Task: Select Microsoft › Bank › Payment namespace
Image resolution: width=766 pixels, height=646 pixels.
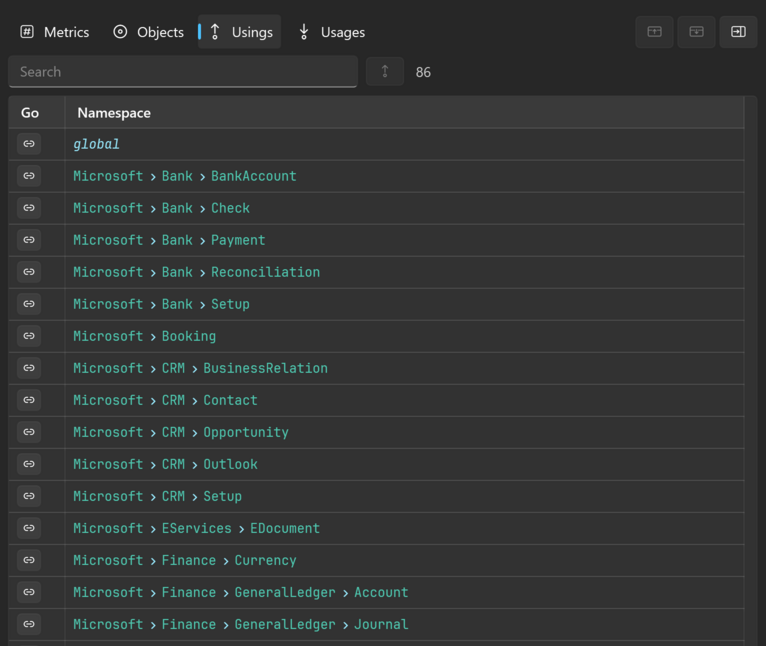Action: [x=169, y=240]
